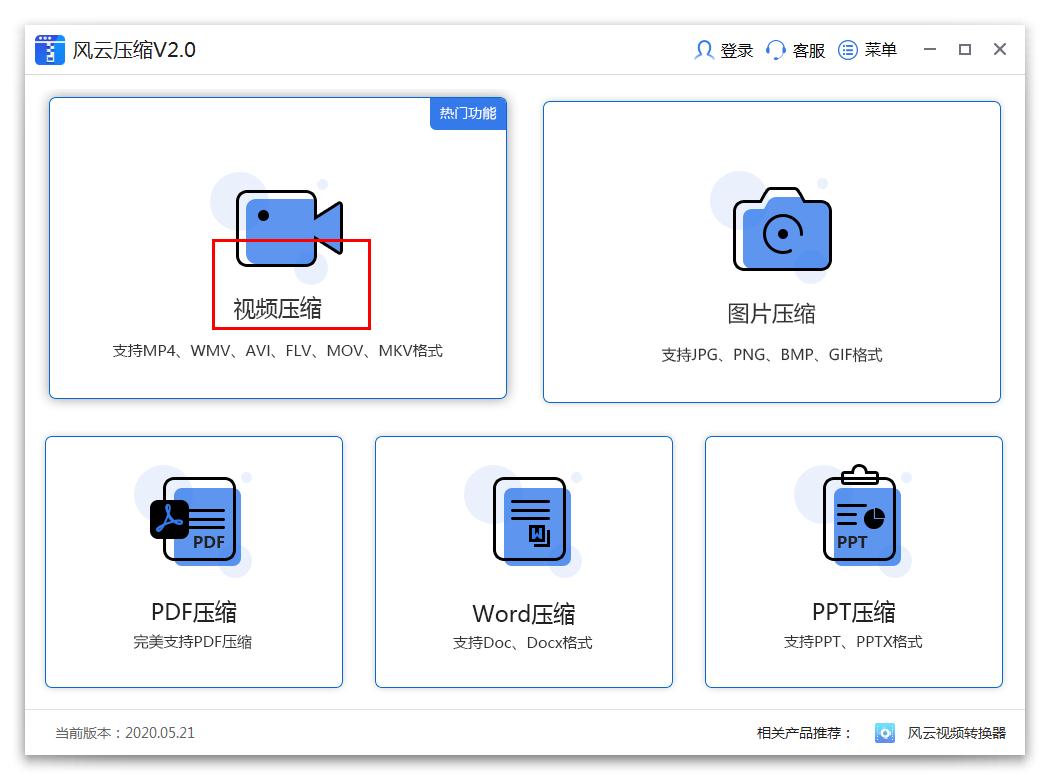This screenshot has width=1050, height=780.
Task: Click text 支持MP4、WMV、AVI、FLV、MOV、MKV格式
Action: (x=277, y=351)
